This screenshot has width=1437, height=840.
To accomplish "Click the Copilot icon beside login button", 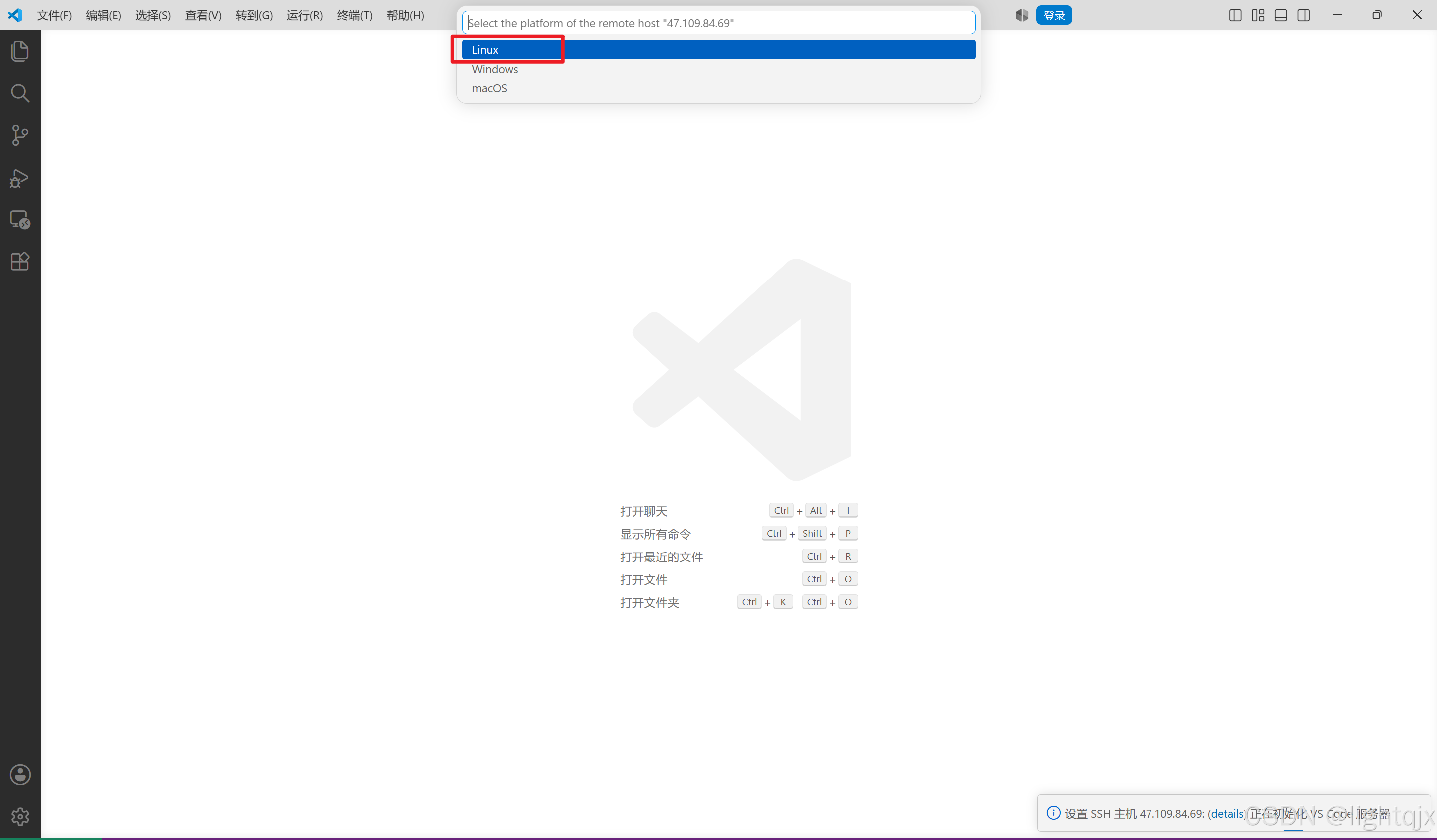I will [x=1022, y=15].
